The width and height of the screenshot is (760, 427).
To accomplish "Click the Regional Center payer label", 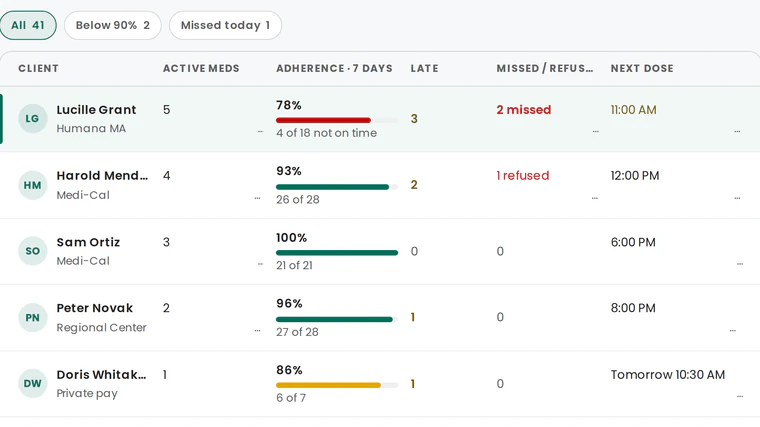I will click(101, 328).
